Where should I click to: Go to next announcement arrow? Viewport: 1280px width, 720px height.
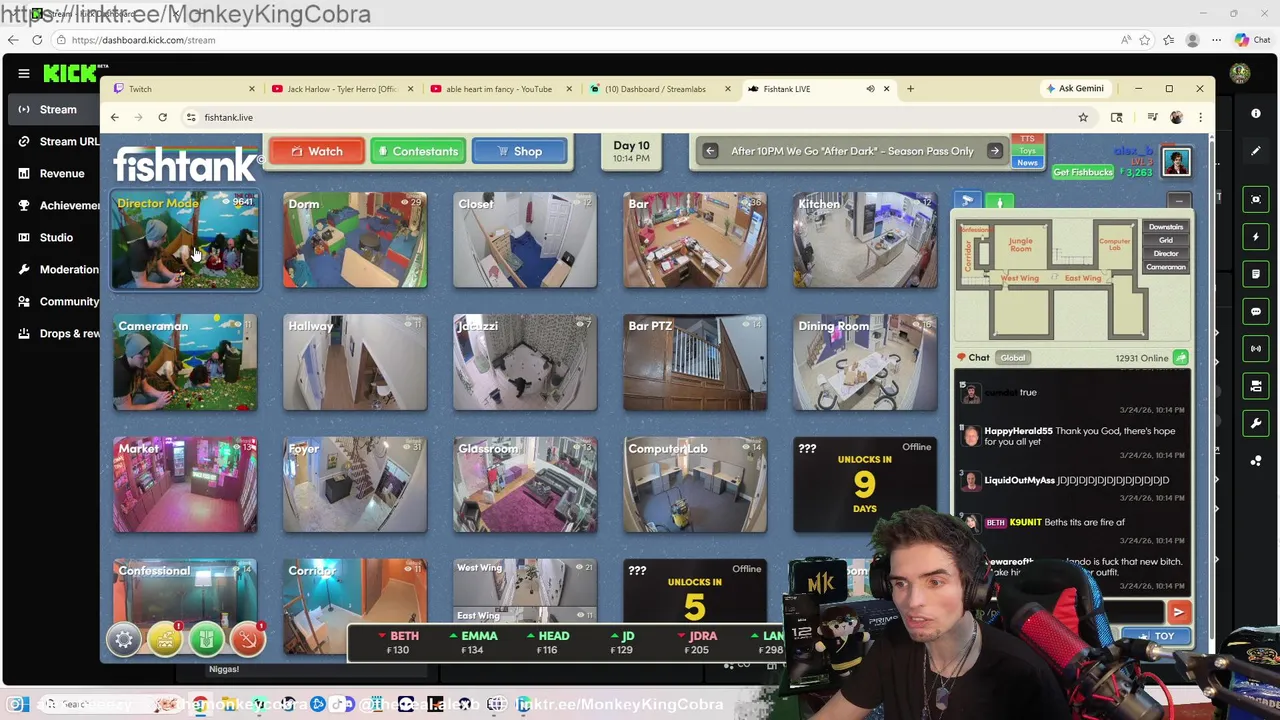point(994,151)
